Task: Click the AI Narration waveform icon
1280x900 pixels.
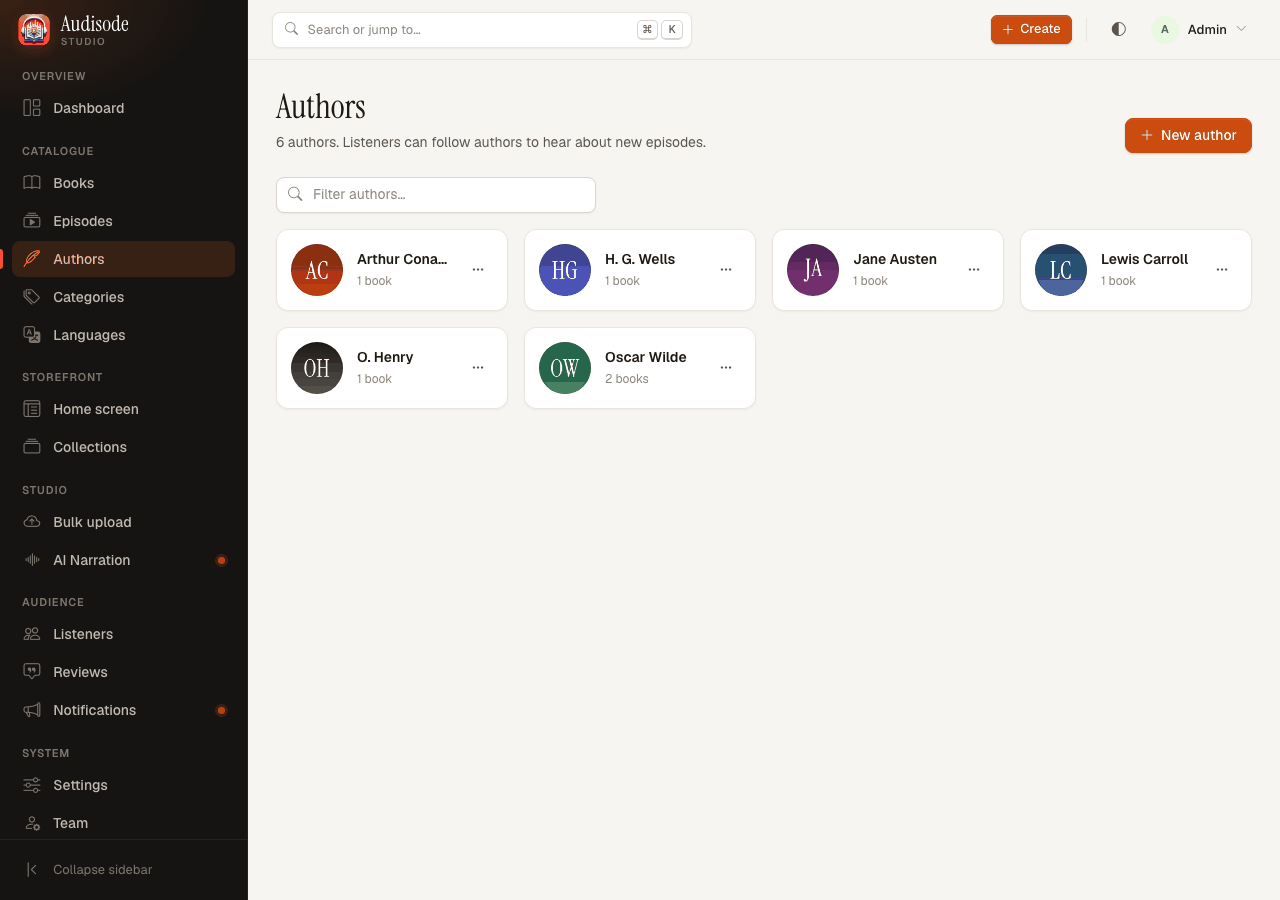Action: tap(32, 560)
